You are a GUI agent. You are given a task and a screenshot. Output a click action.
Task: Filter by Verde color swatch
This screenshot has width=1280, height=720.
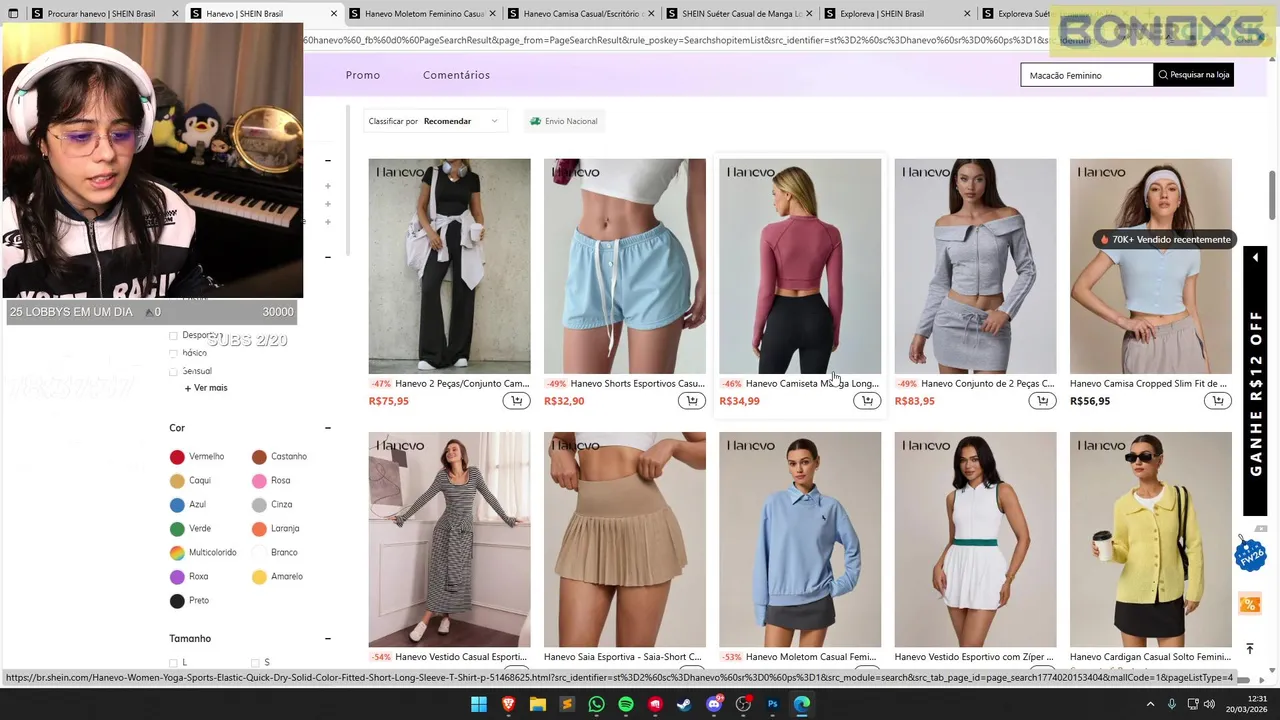click(177, 529)
